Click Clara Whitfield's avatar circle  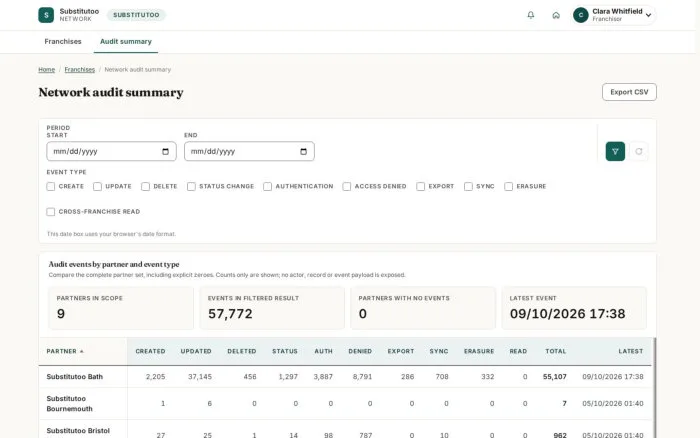click(581, 15)
